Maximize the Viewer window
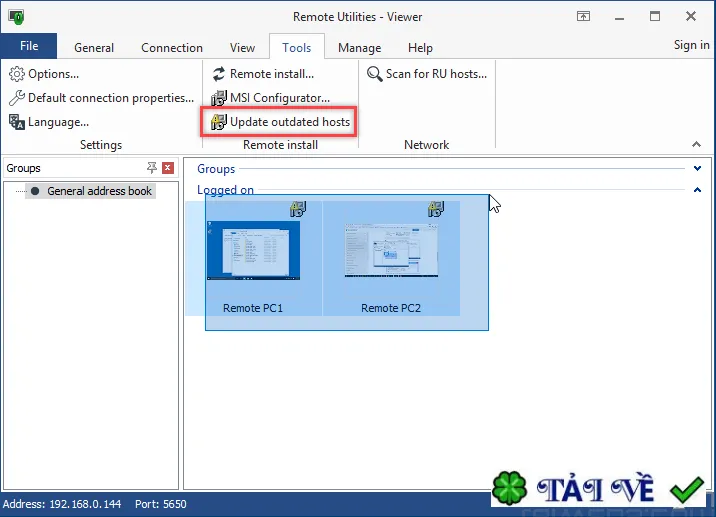This screenshot has width=716, height=517. coord(655,17)
